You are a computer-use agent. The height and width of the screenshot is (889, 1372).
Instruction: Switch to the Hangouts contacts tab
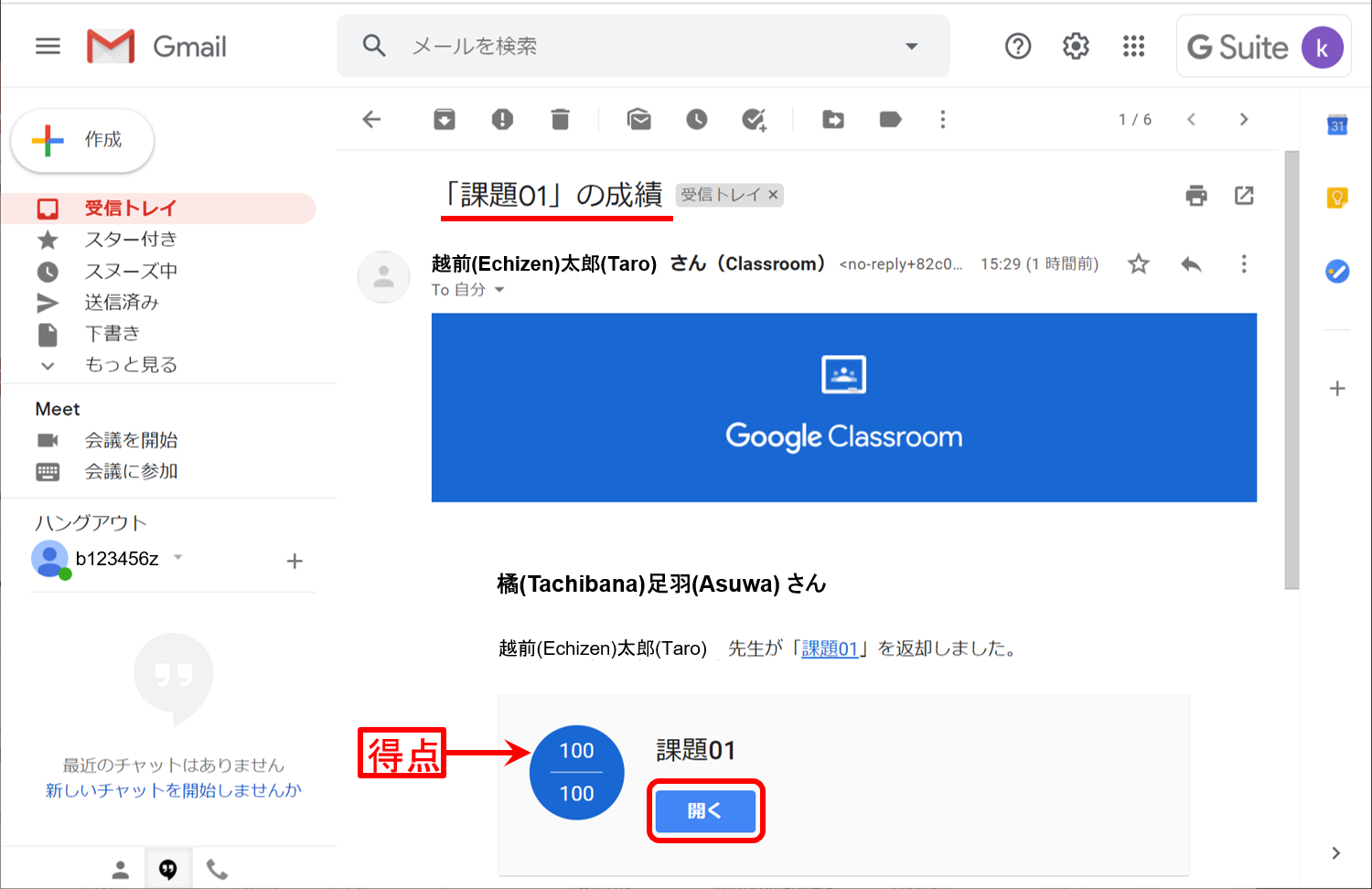click(x=120, y=870)
